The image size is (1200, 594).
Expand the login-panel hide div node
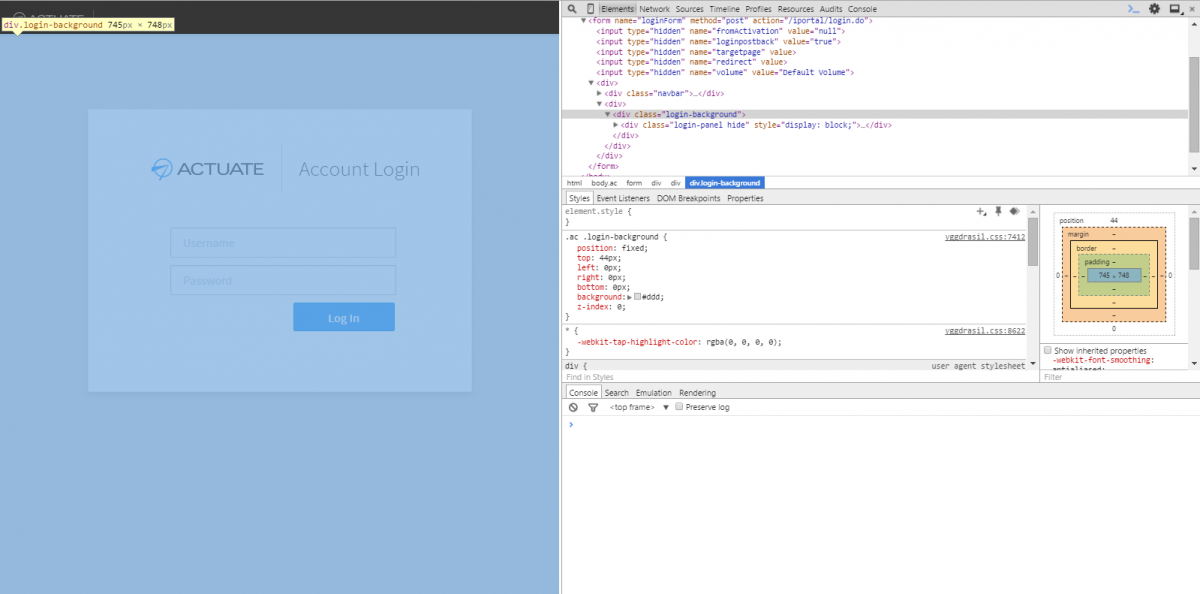[x=616, y=125]
